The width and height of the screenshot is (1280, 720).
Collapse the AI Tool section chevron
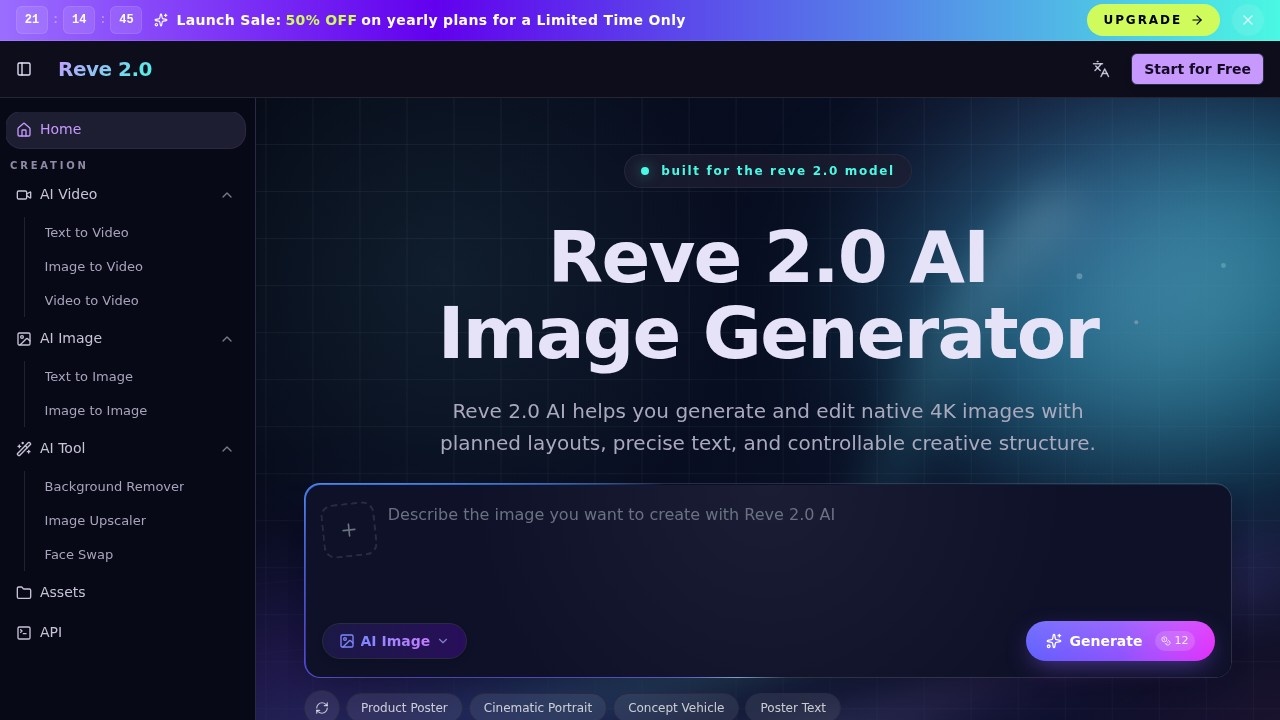point(227,449)
